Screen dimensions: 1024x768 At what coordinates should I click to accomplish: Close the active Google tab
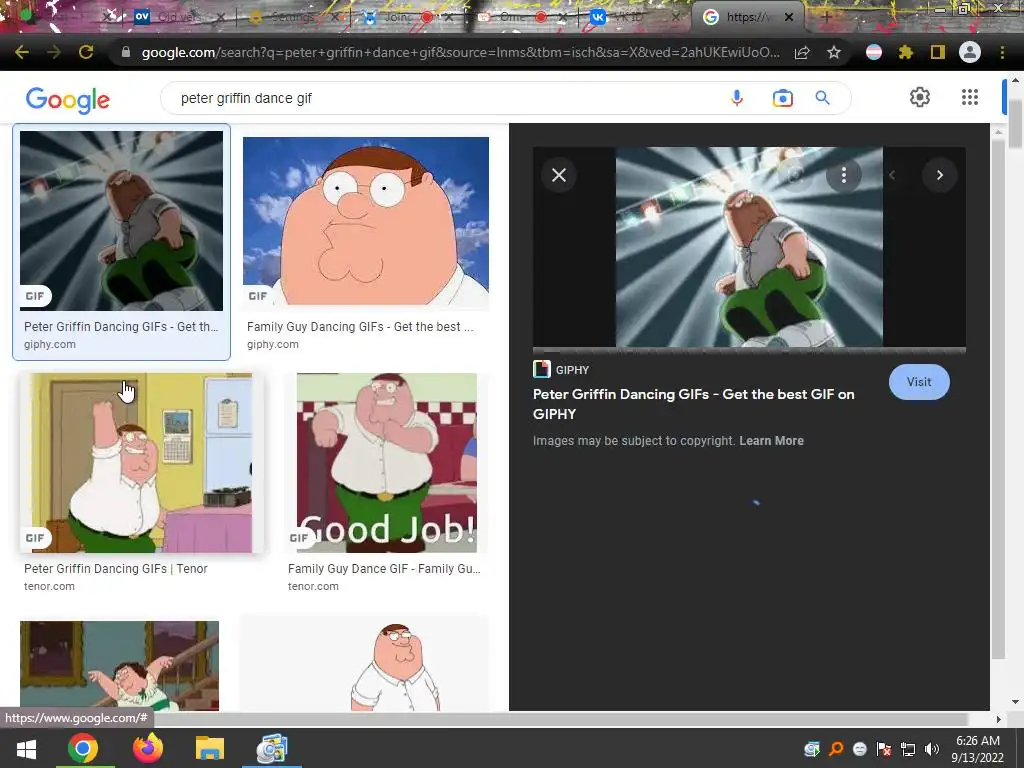(789, 18)
